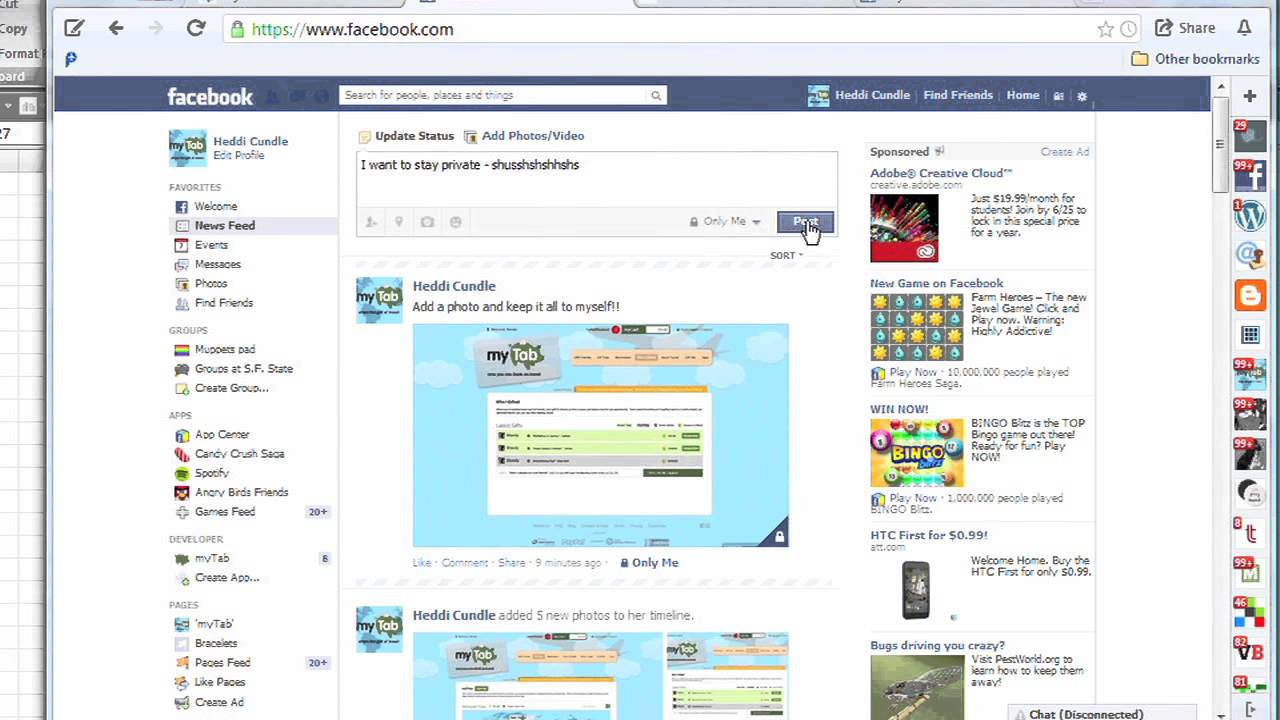Open myTab screenshot photo in post
The image size is (1280, 720).
click(x=600, y=435)
